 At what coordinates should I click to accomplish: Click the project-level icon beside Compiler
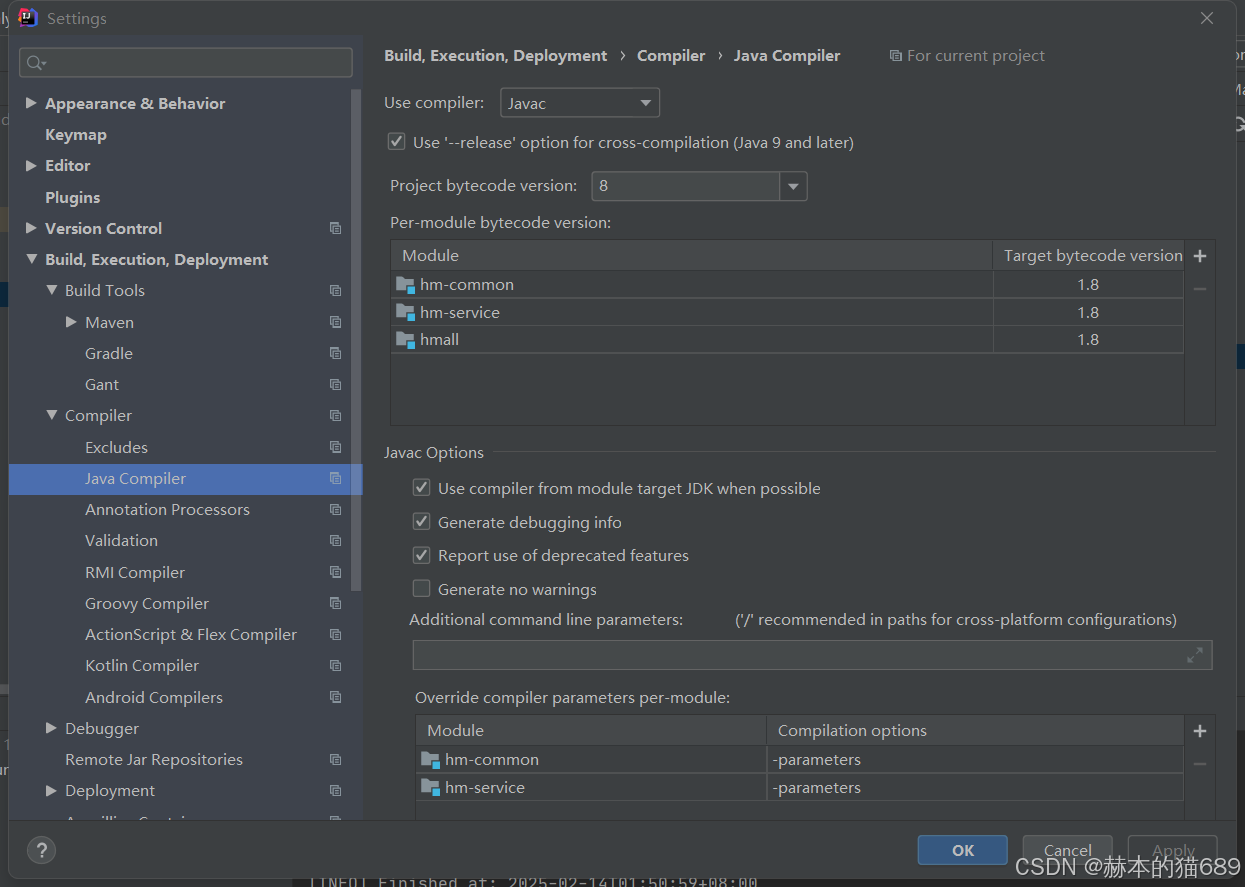pyautogui.click(x=336, y=416)
